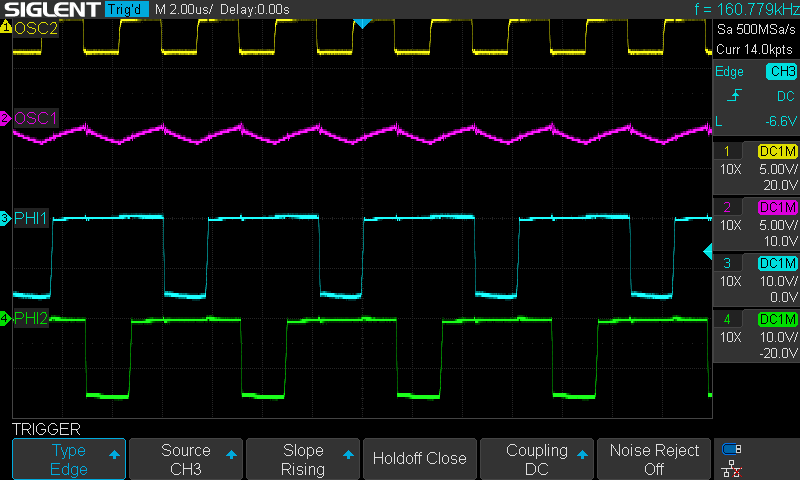Click the green DC1M coupling badge

coord(778,319)
